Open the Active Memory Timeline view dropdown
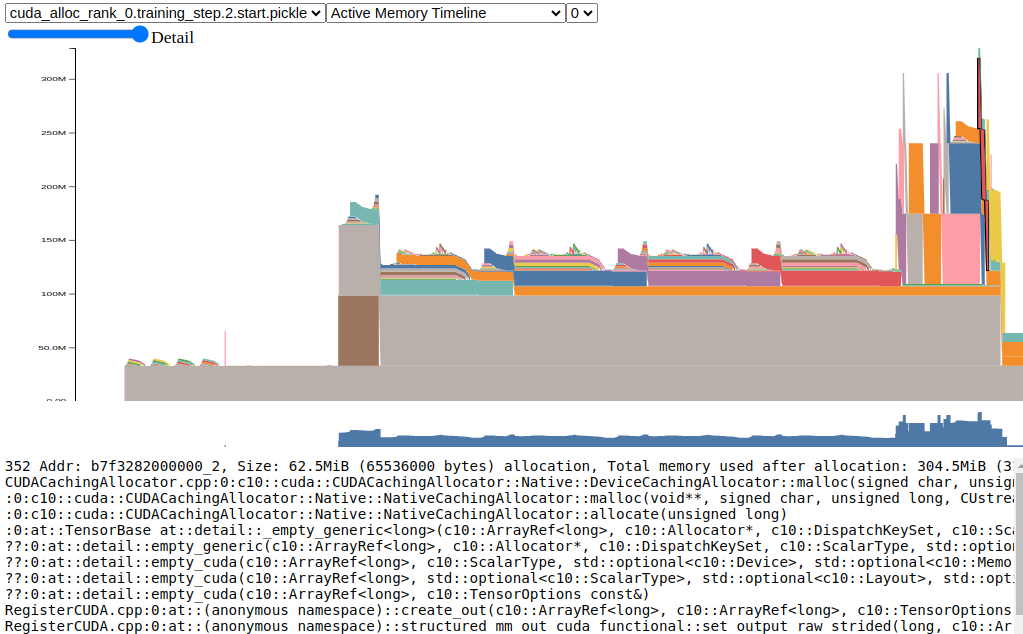The image size is (1023, 634). point(446,13)
